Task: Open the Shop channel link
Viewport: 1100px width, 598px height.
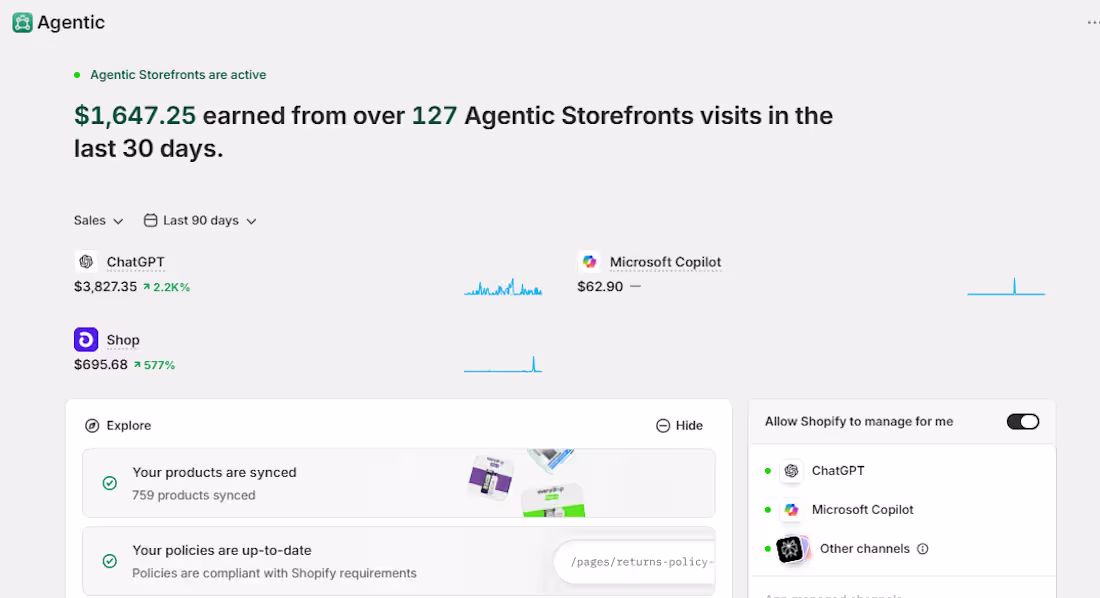Action: (x=123, y=340)
